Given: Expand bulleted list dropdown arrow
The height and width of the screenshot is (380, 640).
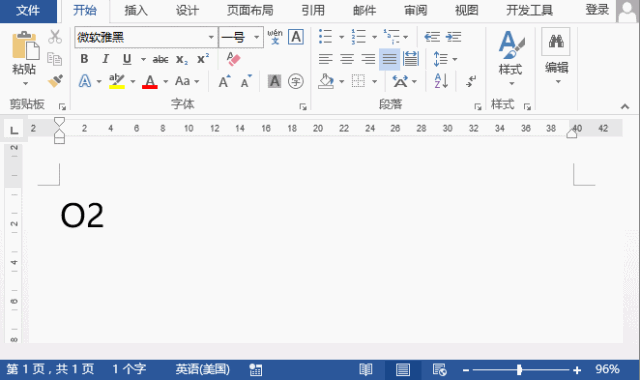Looking at the screenshot, I should tap(342, 37).
